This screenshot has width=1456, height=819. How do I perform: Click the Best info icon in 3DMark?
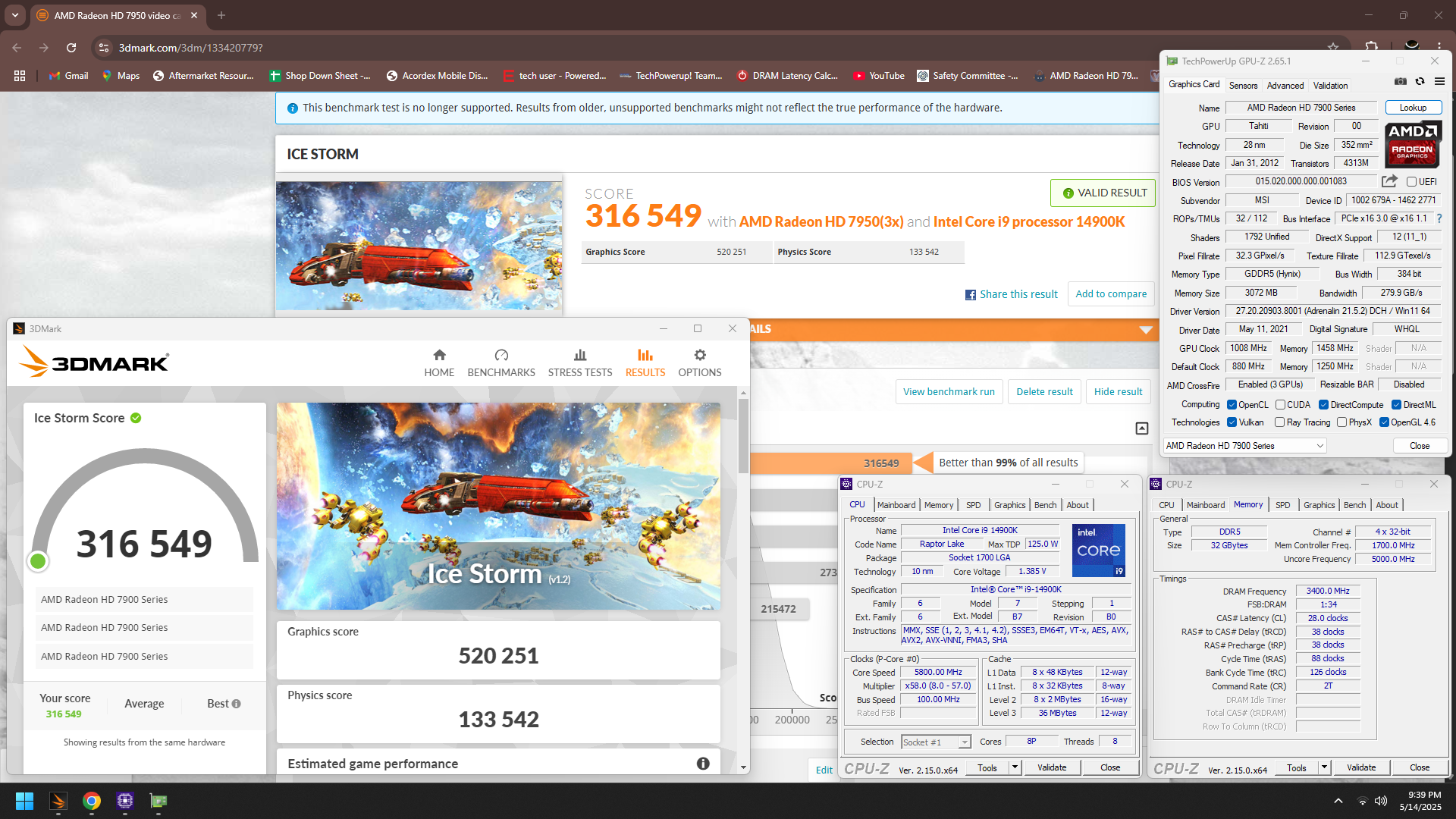(x=237, y=704)
